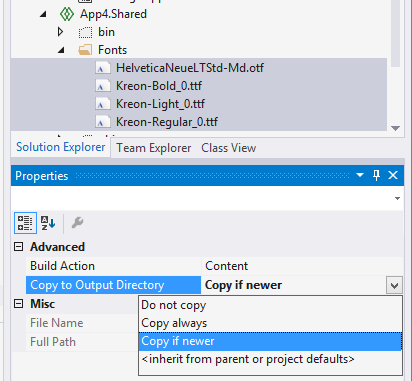The image size is (412, 381).
Task: Collapse the Misc property category
Action: [19, 304]
